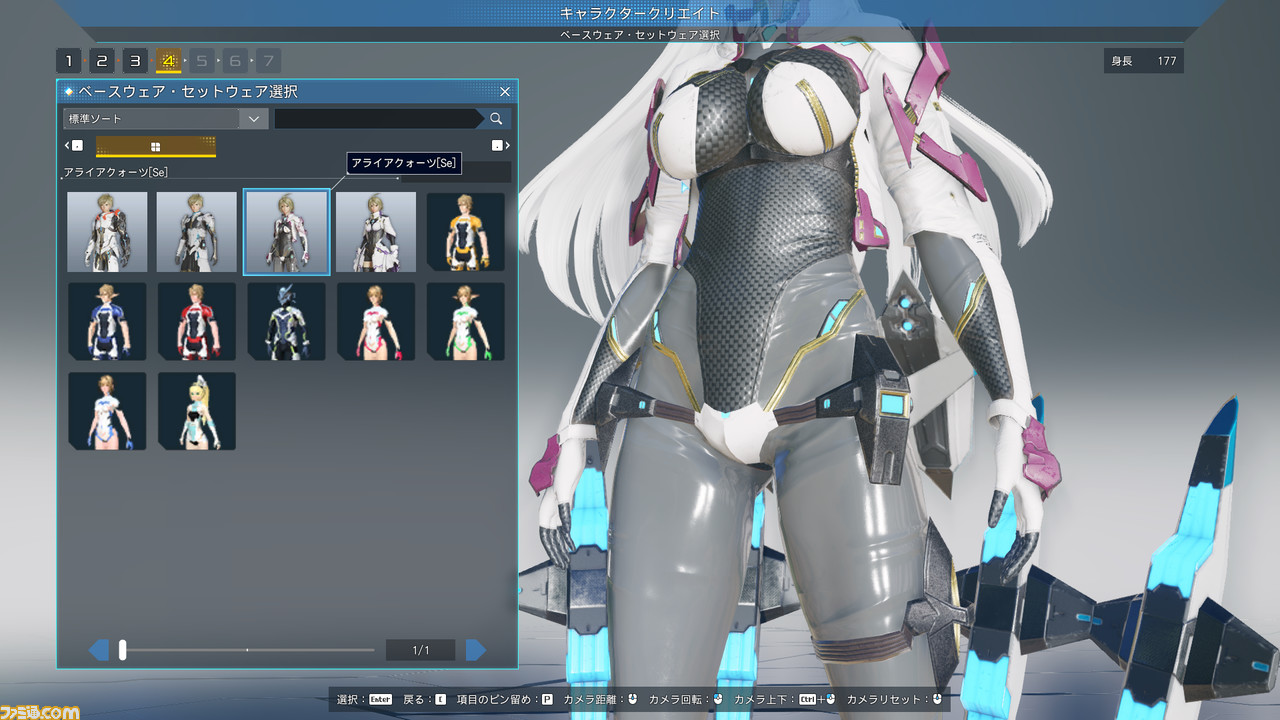Choose the blue male basewear thumbnail
Image resolution: width=1280 pixels, height=720 pixels.
point(107,321)
